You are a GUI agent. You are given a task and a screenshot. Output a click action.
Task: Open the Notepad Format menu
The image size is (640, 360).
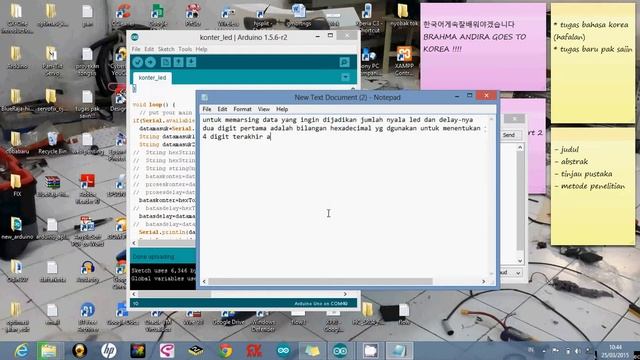[x=242, y=109]
